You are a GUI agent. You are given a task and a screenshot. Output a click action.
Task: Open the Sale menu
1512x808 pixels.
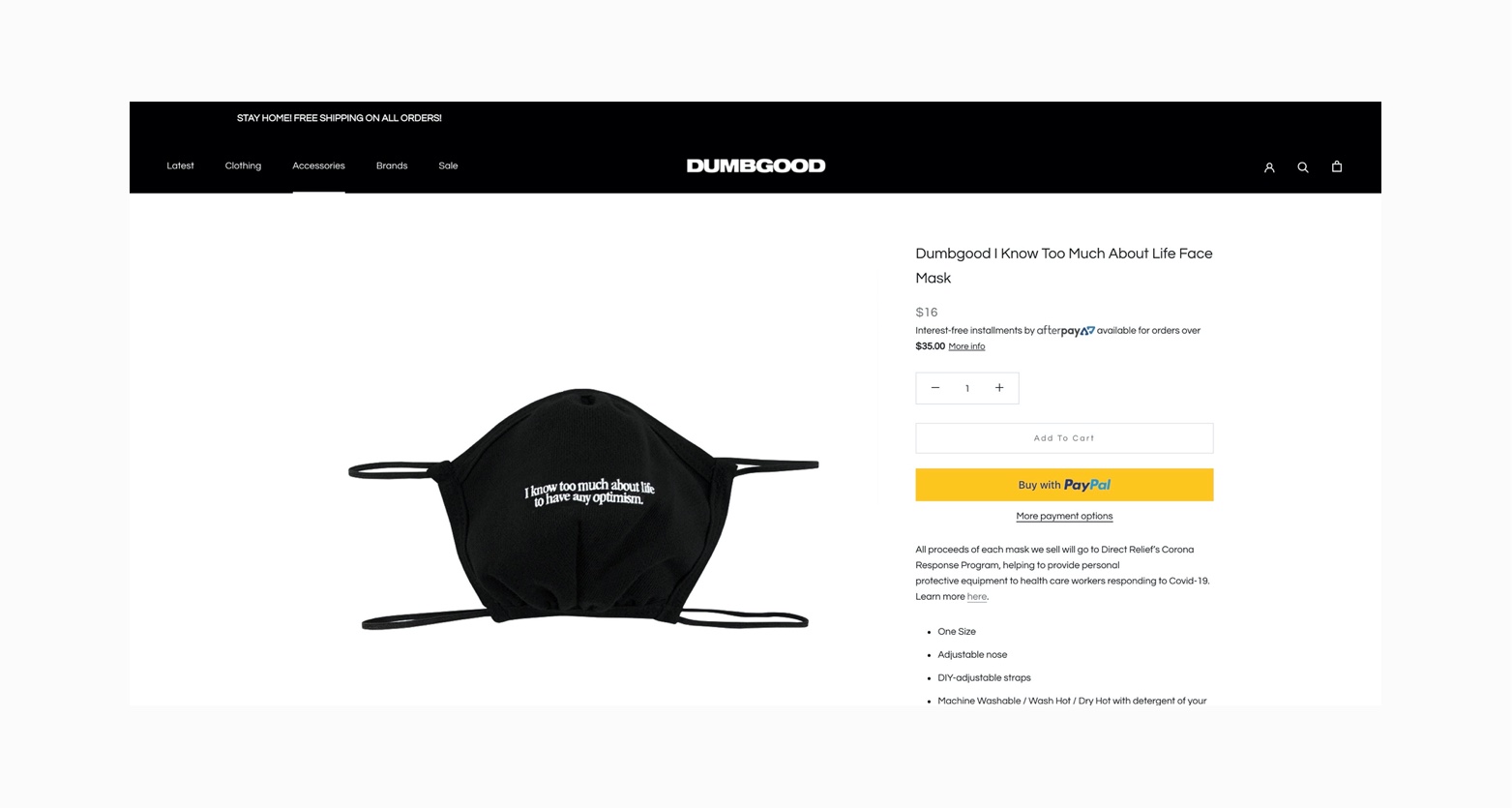pyautogui.click(x=448, y=165)
